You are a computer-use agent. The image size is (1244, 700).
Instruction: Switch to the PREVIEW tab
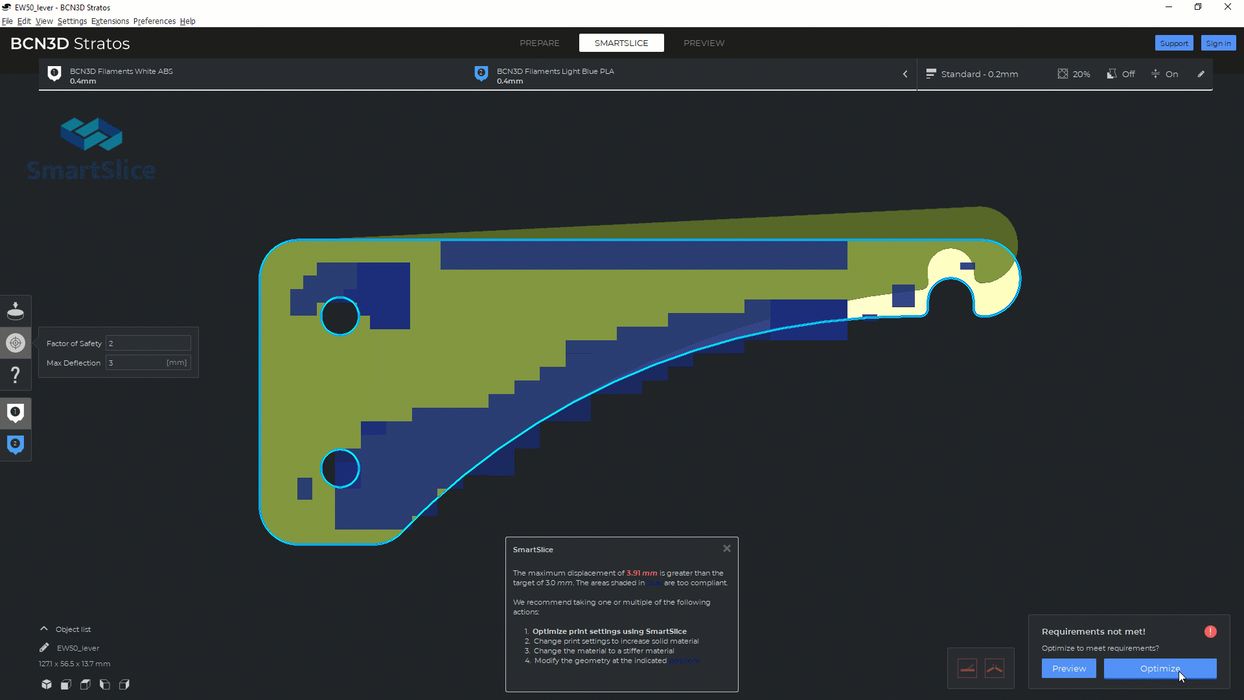click(703, 43)
